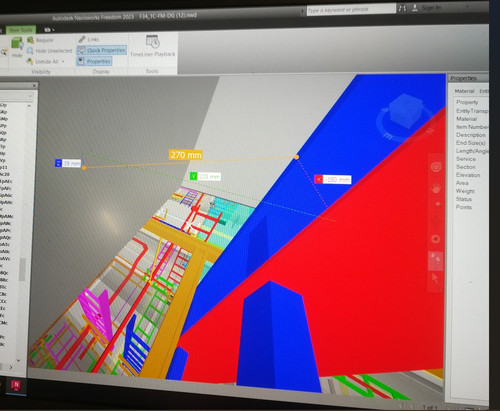Viewport: 500px width, 411px height.
Task: Click the Description property row
Action: tap(471, 135)
